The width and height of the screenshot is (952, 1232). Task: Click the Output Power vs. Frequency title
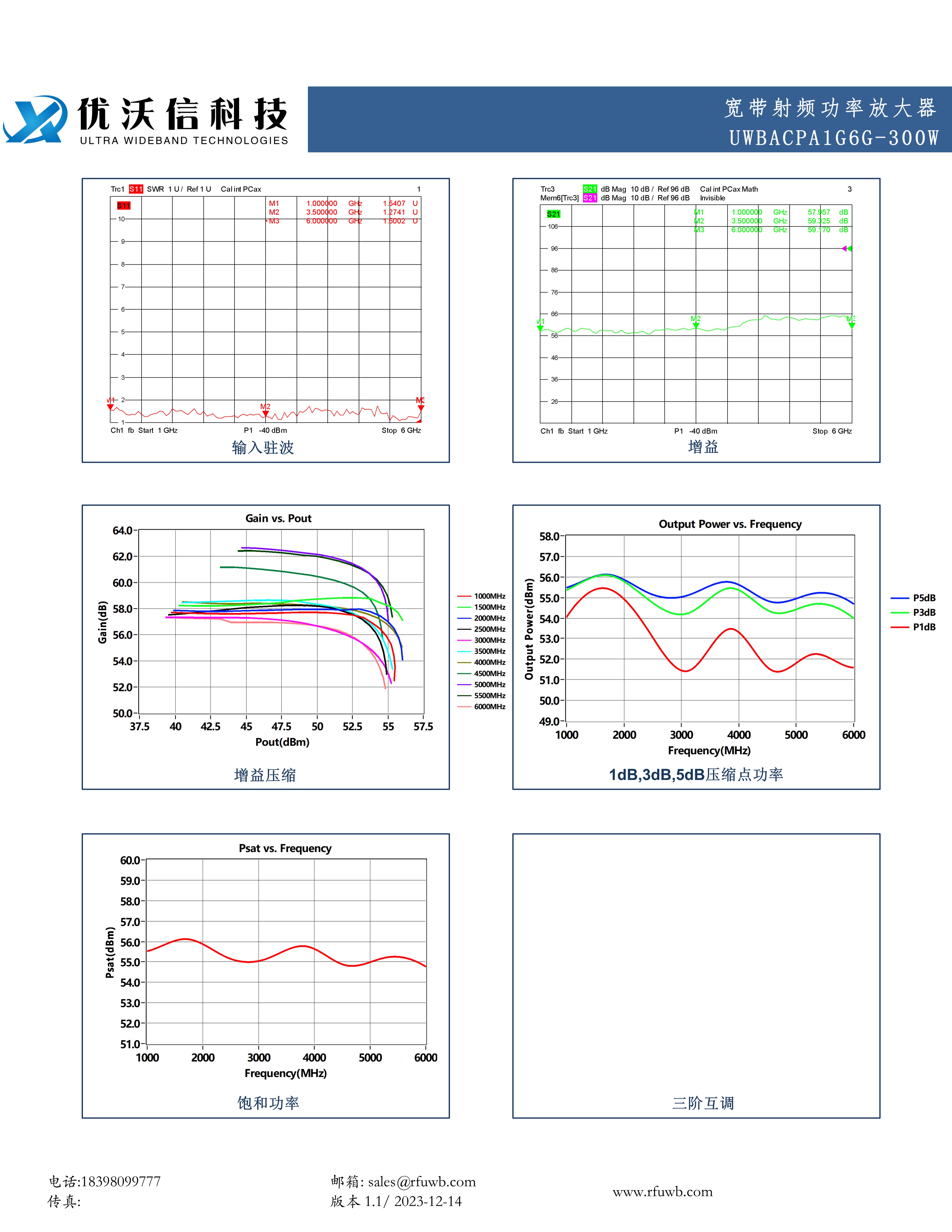pyautogui.click(x=730, y=524)
